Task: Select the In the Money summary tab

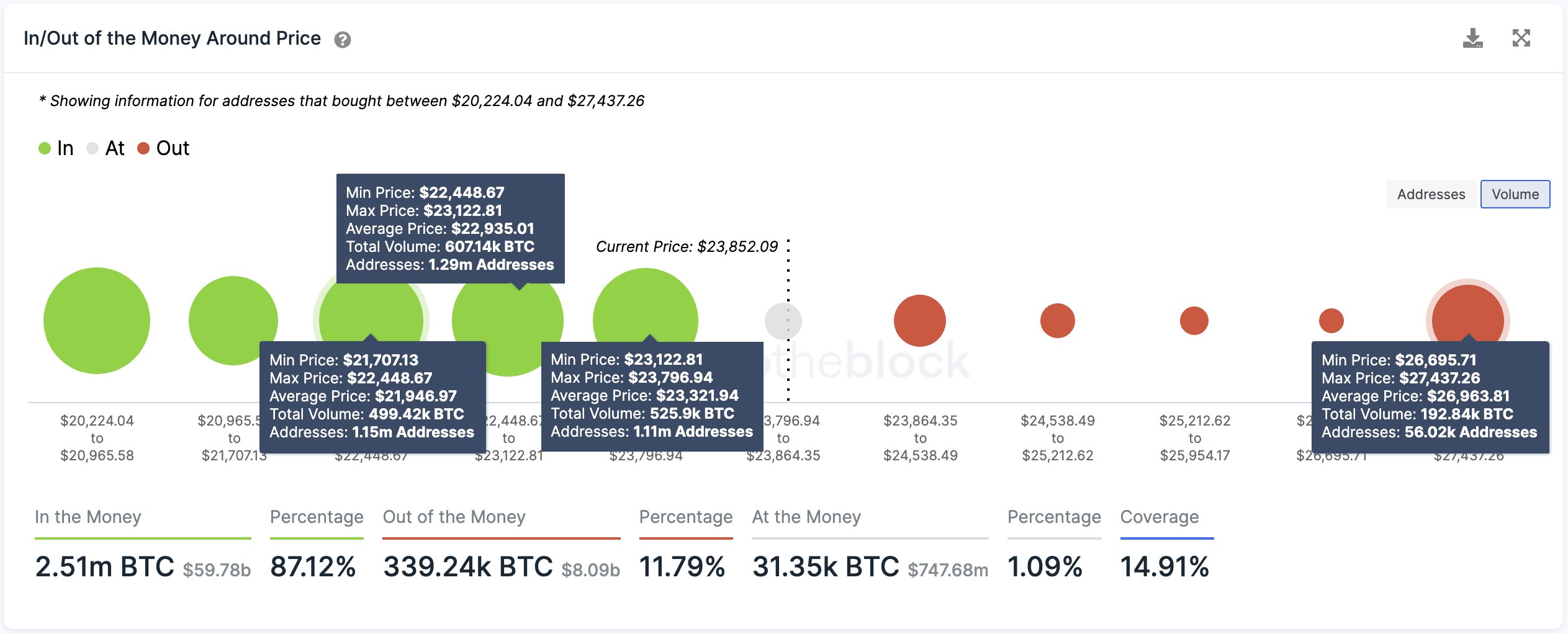Action: click(x=88, y=517)
